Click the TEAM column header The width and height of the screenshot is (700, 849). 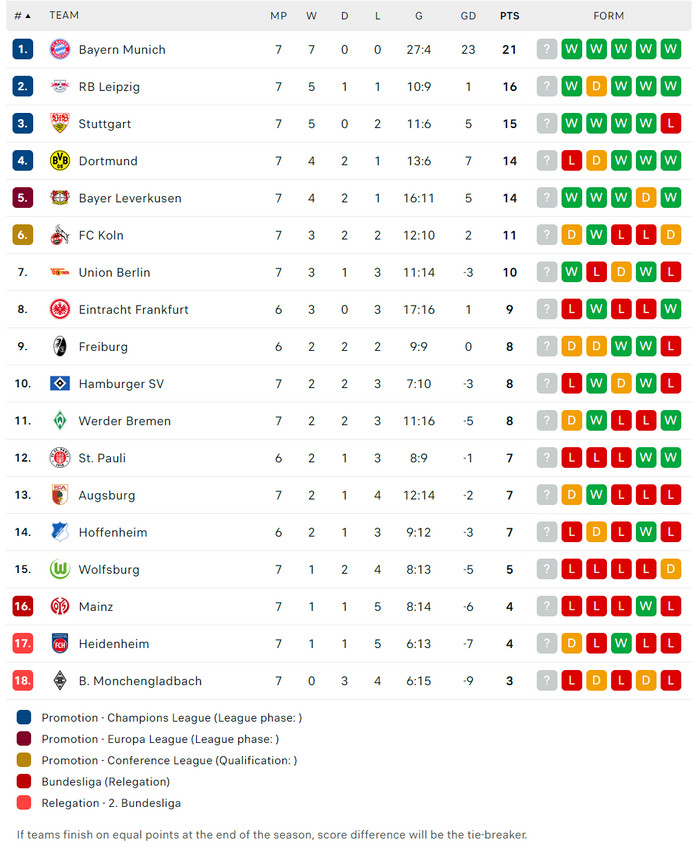64,16
